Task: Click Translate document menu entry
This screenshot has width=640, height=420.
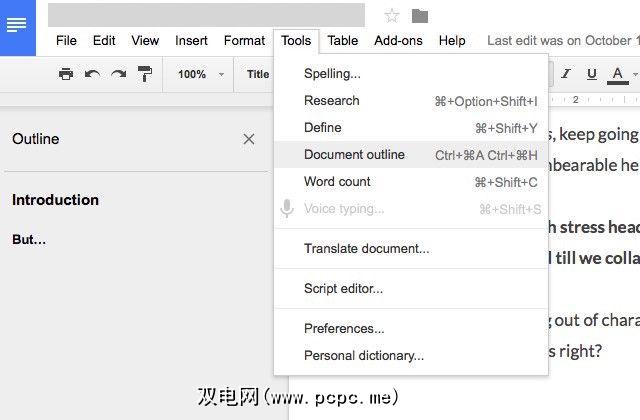Action: tap(366, 249)
